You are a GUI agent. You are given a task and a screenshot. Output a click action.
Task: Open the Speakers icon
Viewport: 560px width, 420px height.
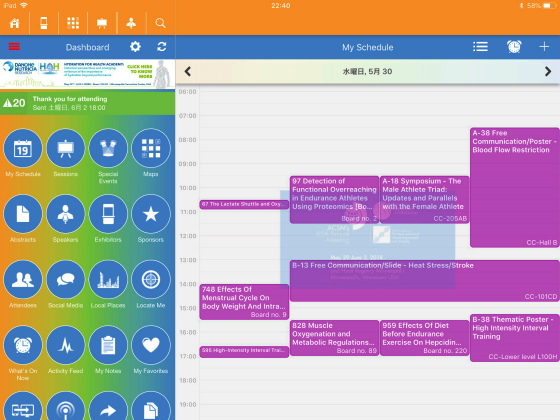click(x=65, y=214)
